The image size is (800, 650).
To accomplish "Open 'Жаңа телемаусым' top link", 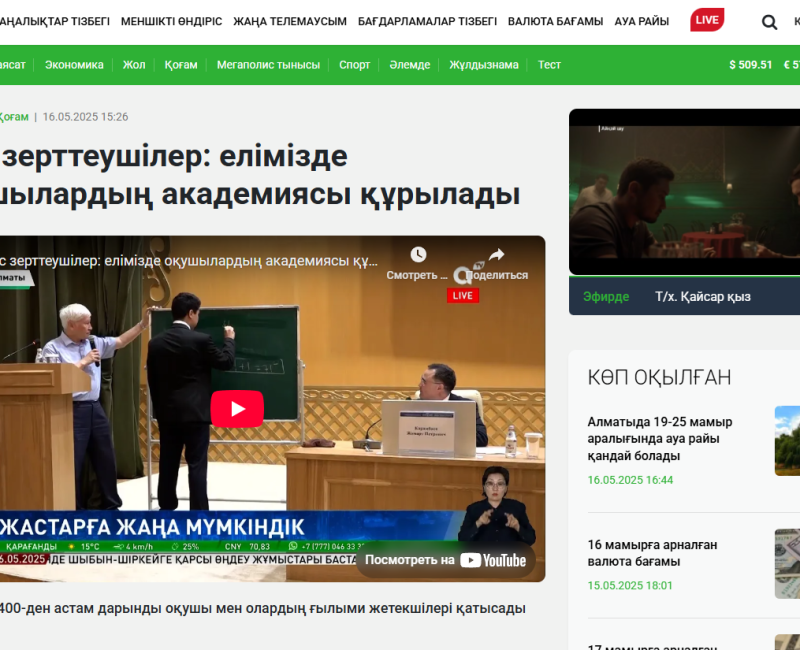I will (x=290, y=21).
